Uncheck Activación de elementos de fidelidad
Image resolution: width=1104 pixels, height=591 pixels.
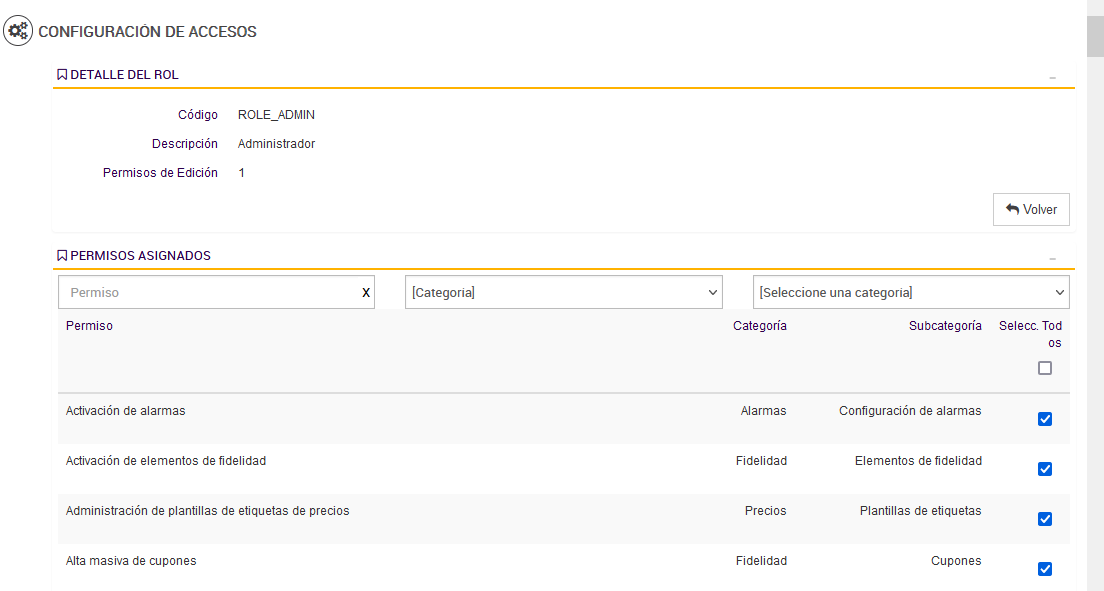(x=1045, y=469)
